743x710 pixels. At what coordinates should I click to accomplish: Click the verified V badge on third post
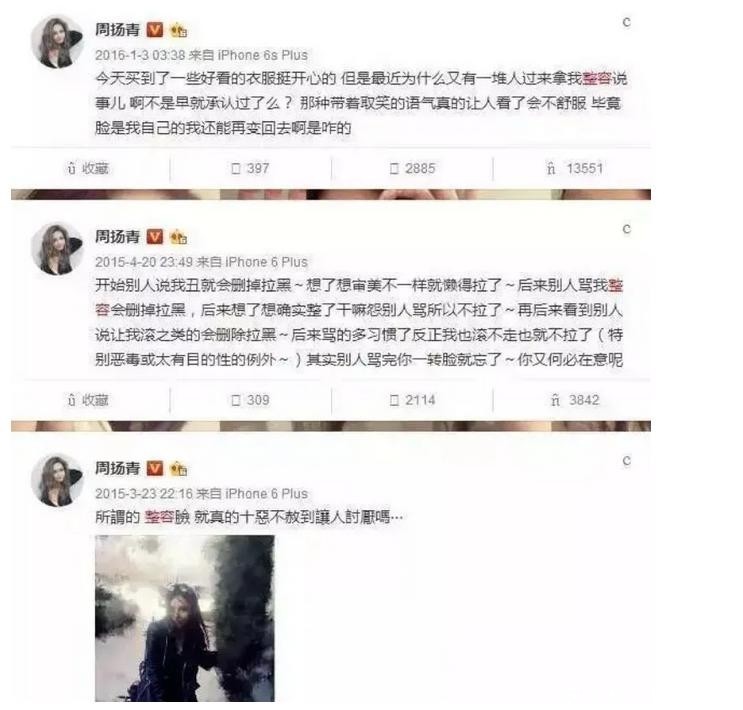coord(154,469)
